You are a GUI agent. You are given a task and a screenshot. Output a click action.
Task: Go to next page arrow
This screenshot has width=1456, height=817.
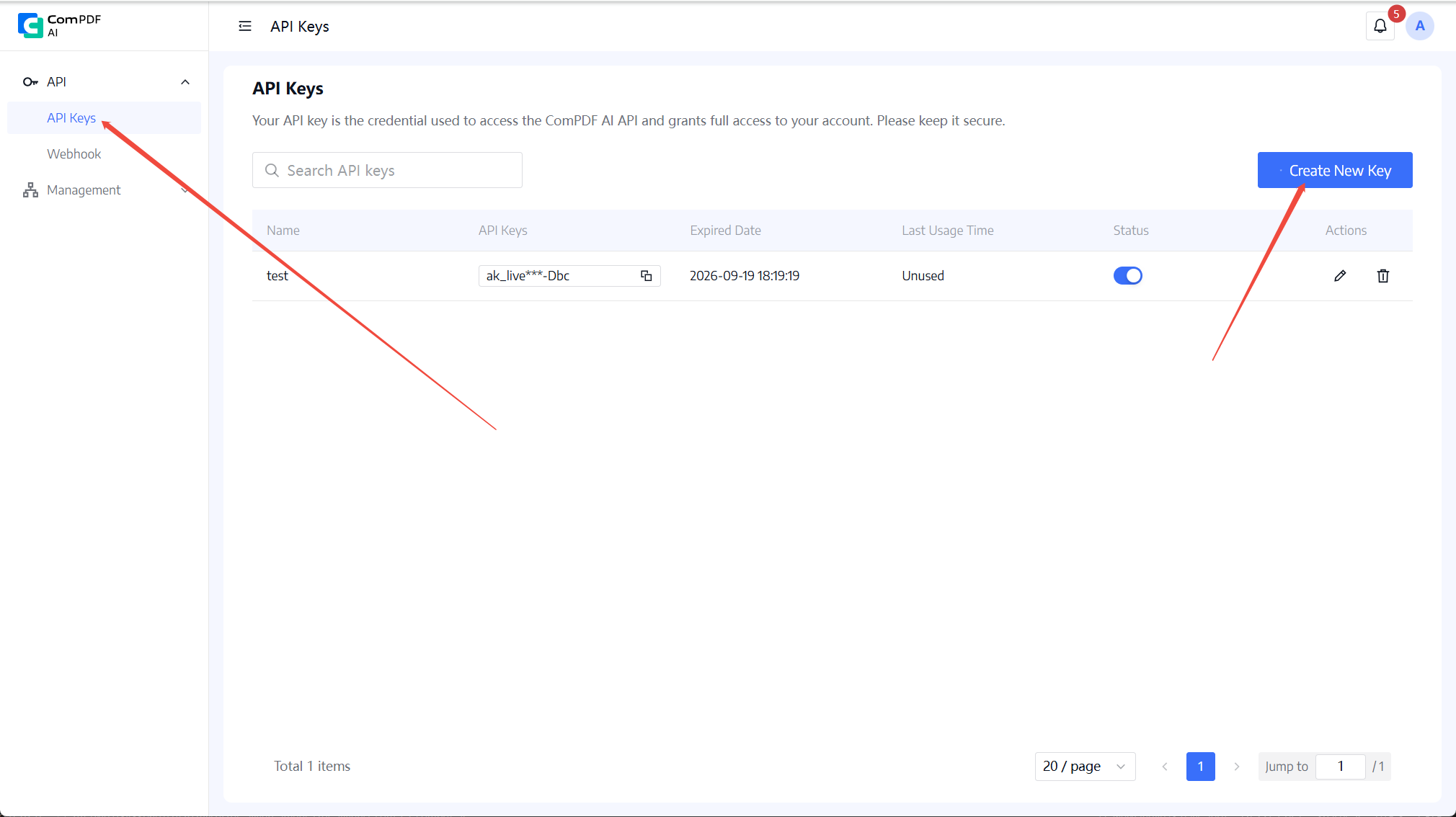[x=1237, y=767]
